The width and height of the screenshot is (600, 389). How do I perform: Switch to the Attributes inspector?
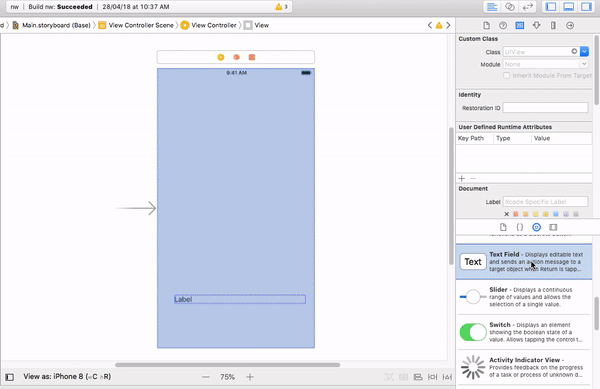[x=536, y=25]
